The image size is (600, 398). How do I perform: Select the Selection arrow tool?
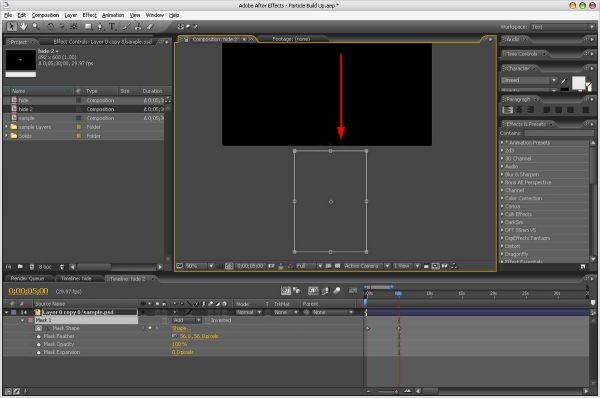(11, 26)
